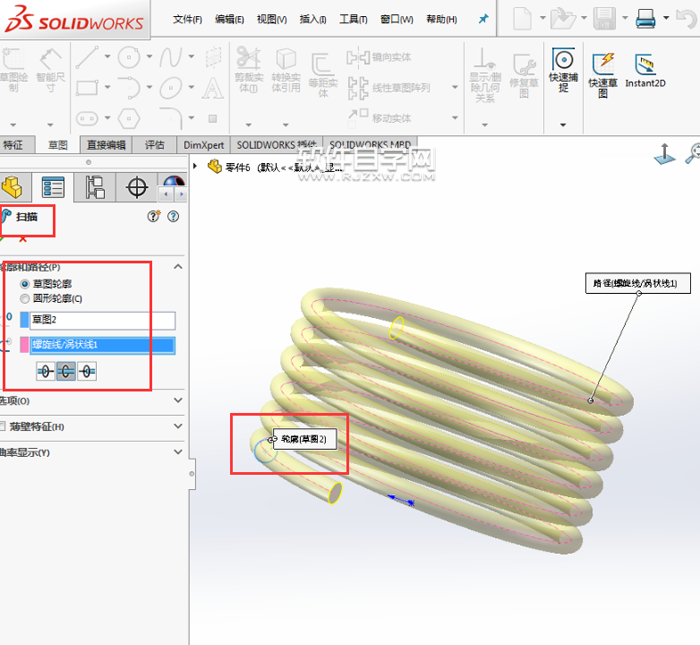Open the DisplayManager sphere tab

tap(173, 182)
